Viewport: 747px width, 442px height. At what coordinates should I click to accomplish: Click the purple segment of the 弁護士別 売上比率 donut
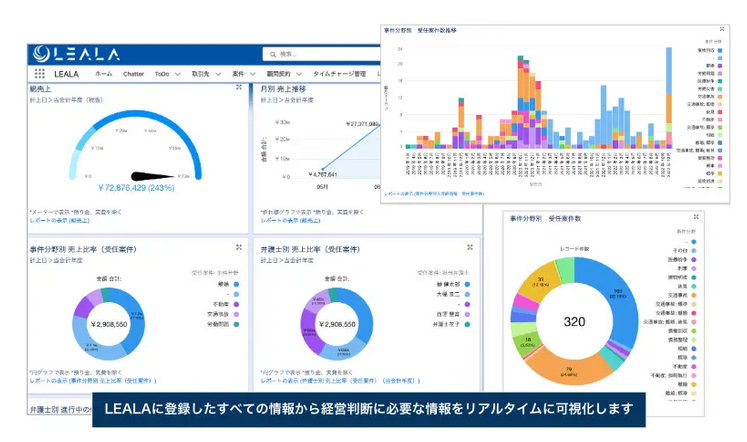[309, 334]
